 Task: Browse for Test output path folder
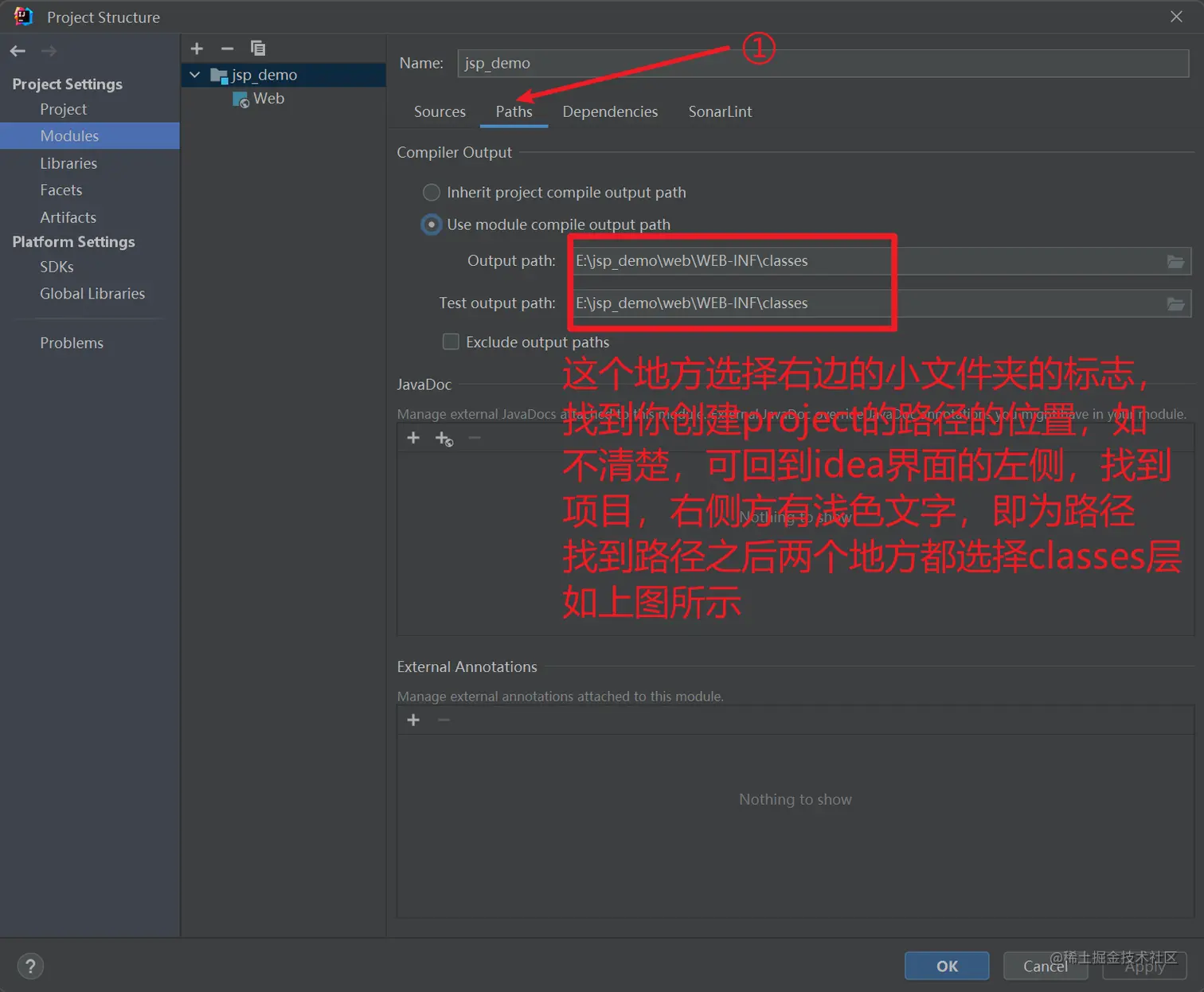[x=1175, y=303]
